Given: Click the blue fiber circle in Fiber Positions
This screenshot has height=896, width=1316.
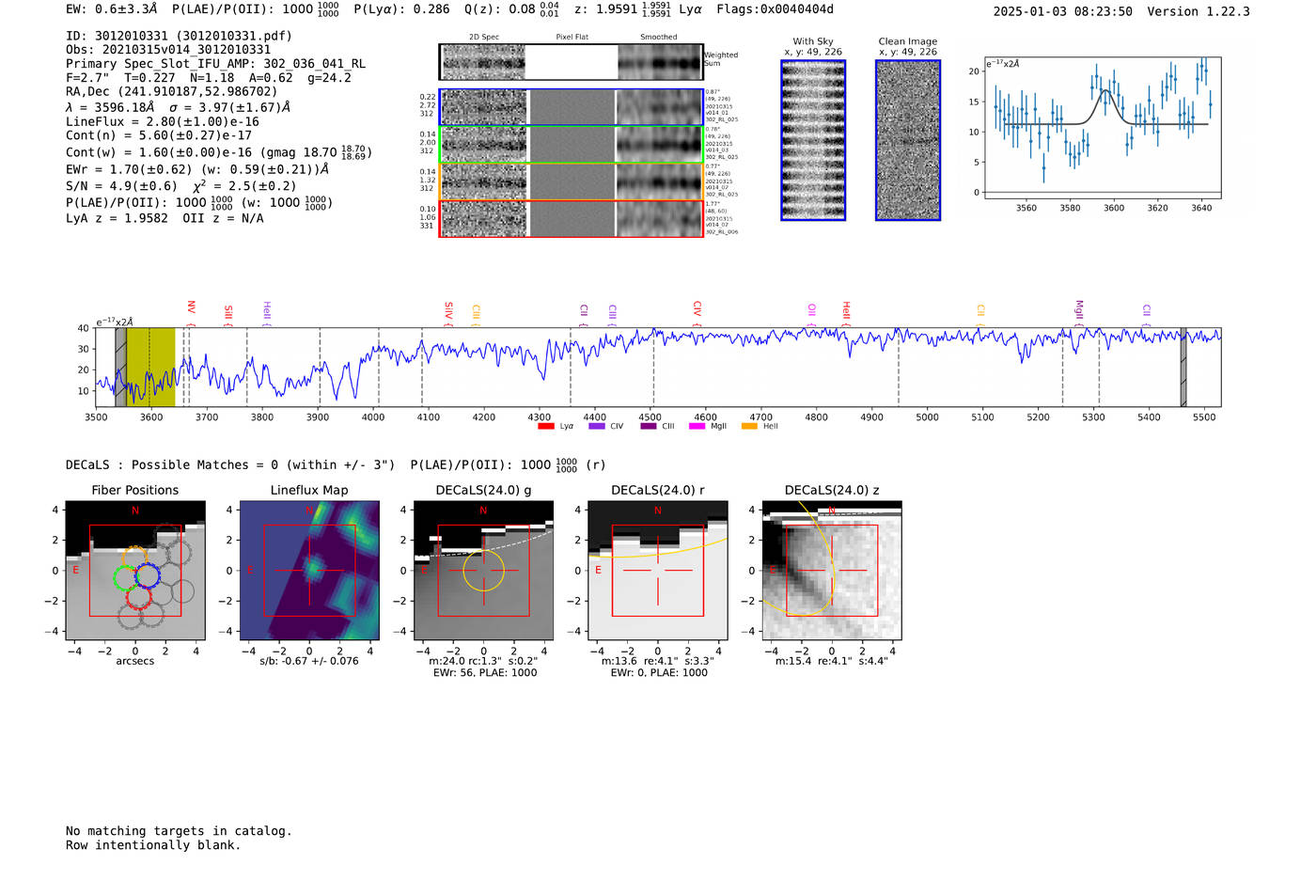Looking at the screenshot, I should click(x=148, y=574).
